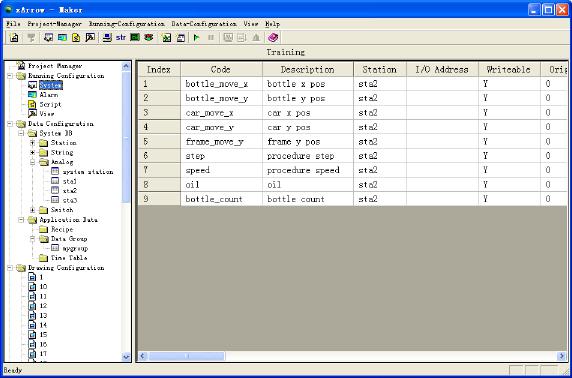The image size is (572, 378).
Task: Select the Alarm tree node
Action: tap(49, 94)
